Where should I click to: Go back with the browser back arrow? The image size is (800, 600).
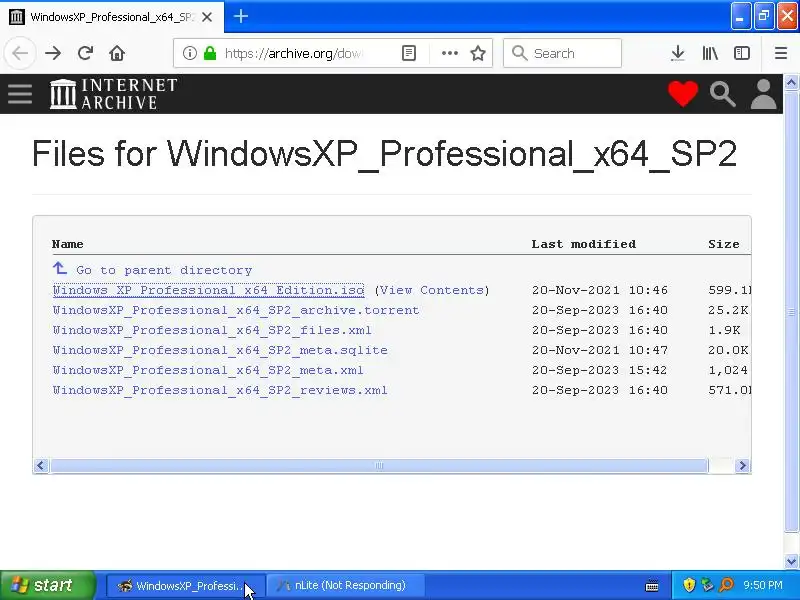coord(20,53)
